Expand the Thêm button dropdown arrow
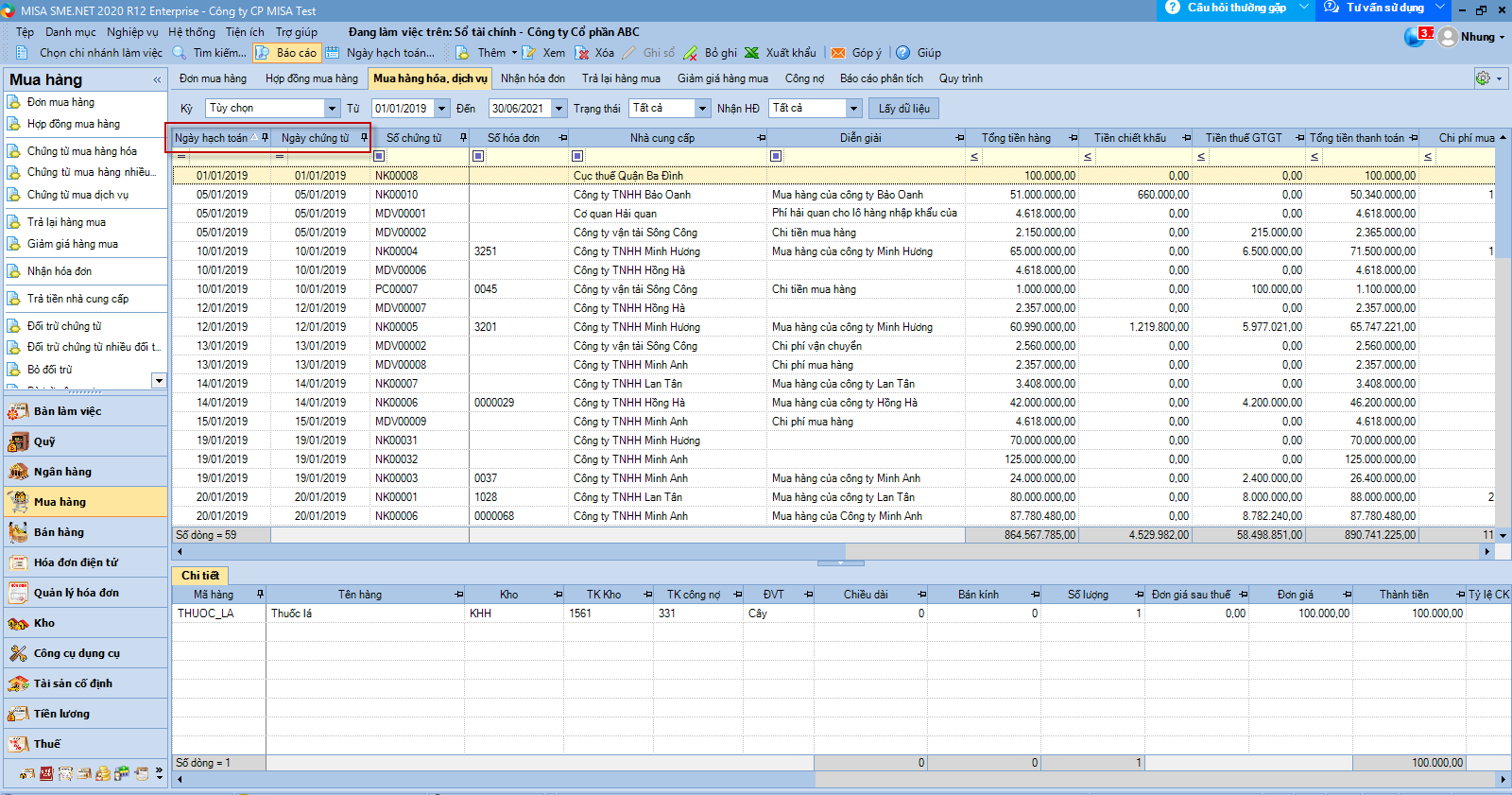The height and width of the screenshot is (795, 1512). [x=514, y=53]
